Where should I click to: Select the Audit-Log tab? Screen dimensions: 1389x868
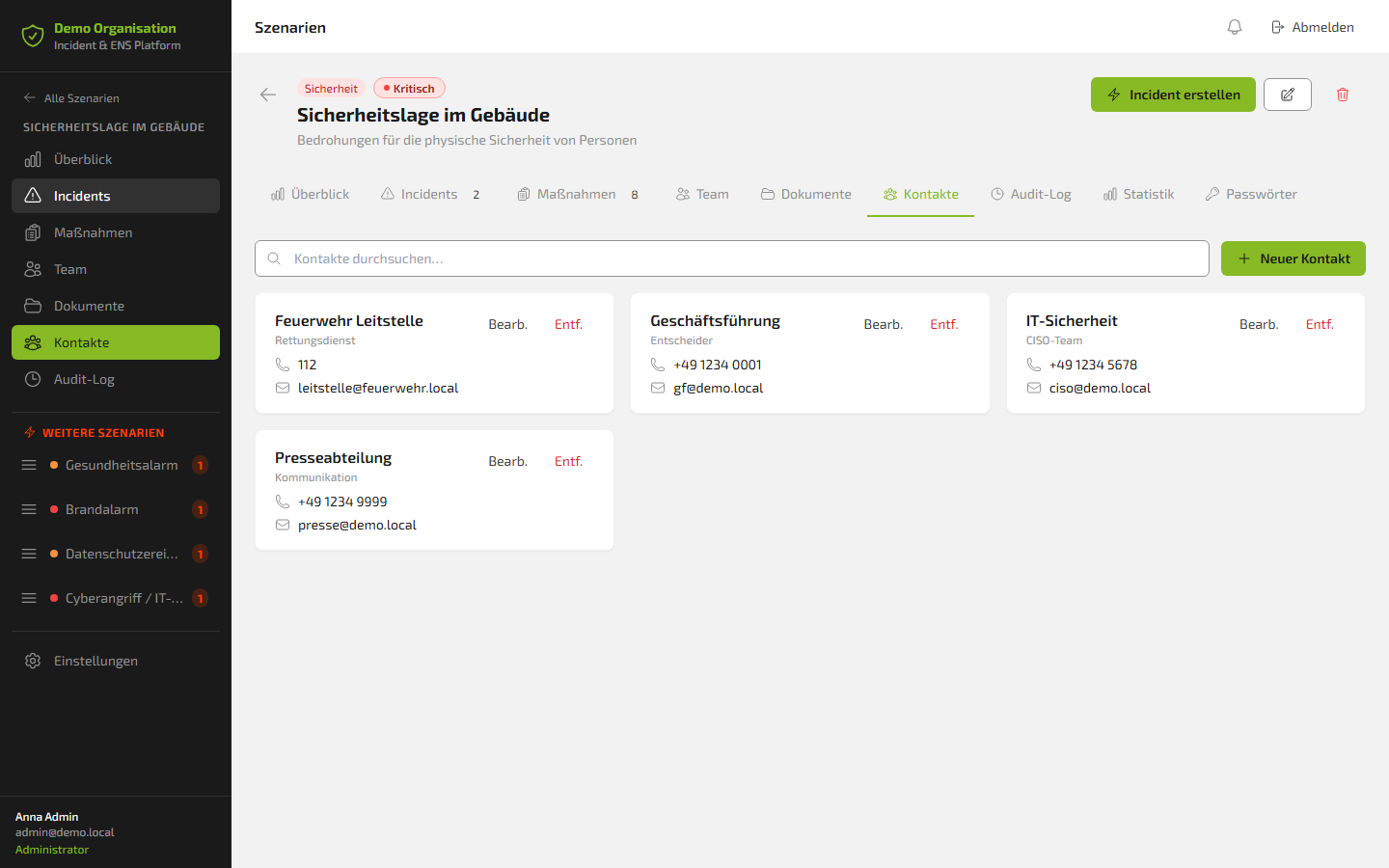click(1031, 194)
